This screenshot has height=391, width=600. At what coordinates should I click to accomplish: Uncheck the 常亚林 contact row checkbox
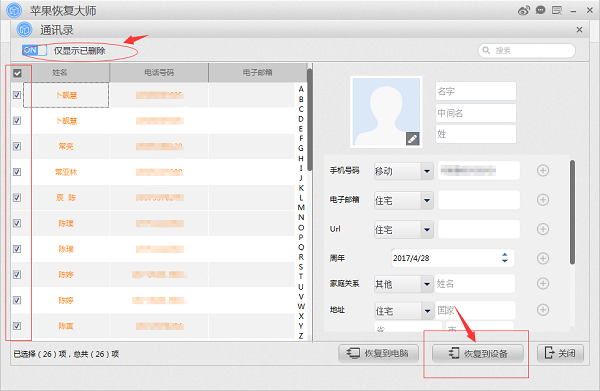pos(17,172)
